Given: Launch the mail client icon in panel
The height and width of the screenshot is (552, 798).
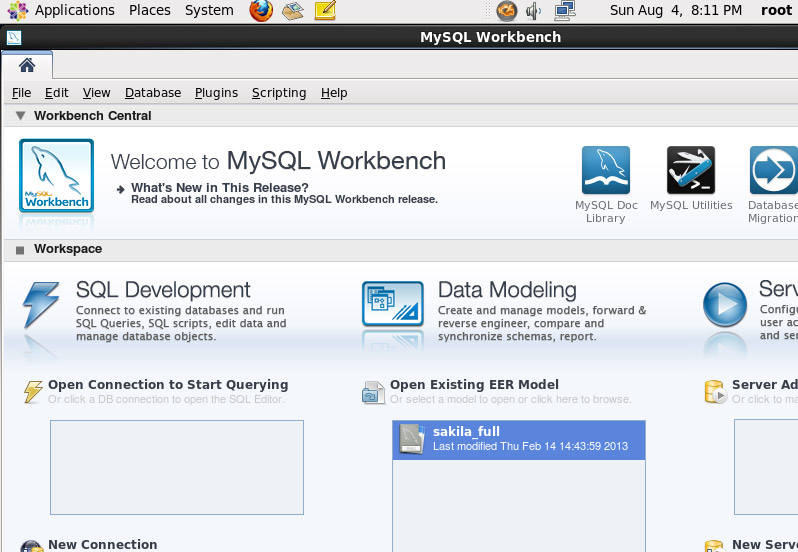Looking at the screenshot, I should tap(293, 11).
